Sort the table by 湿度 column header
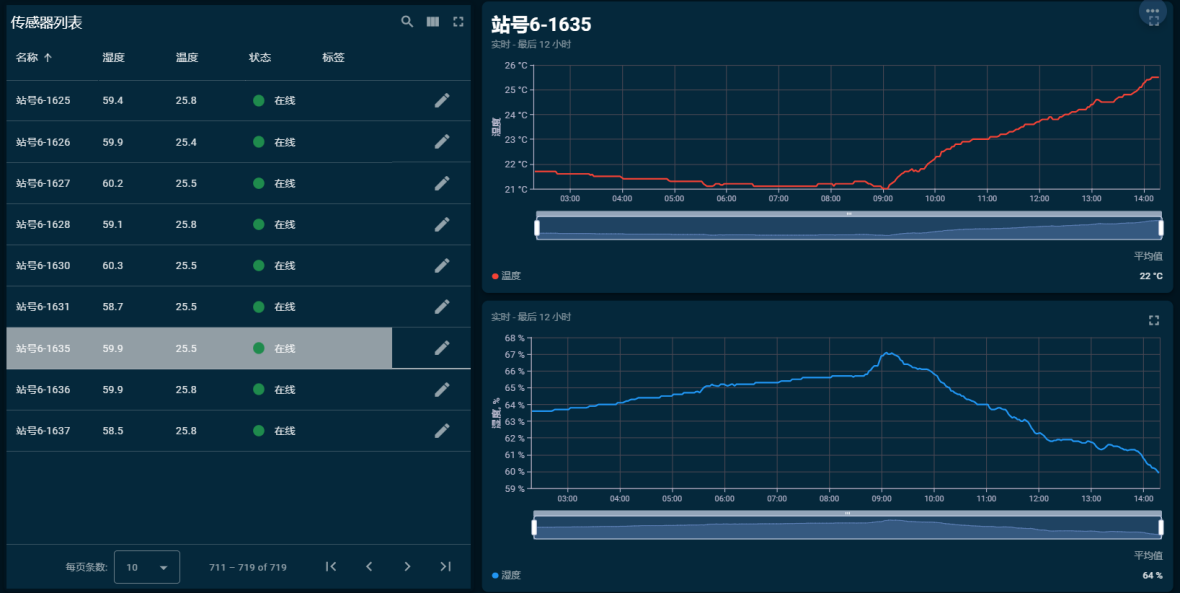 tap(113, 58)
